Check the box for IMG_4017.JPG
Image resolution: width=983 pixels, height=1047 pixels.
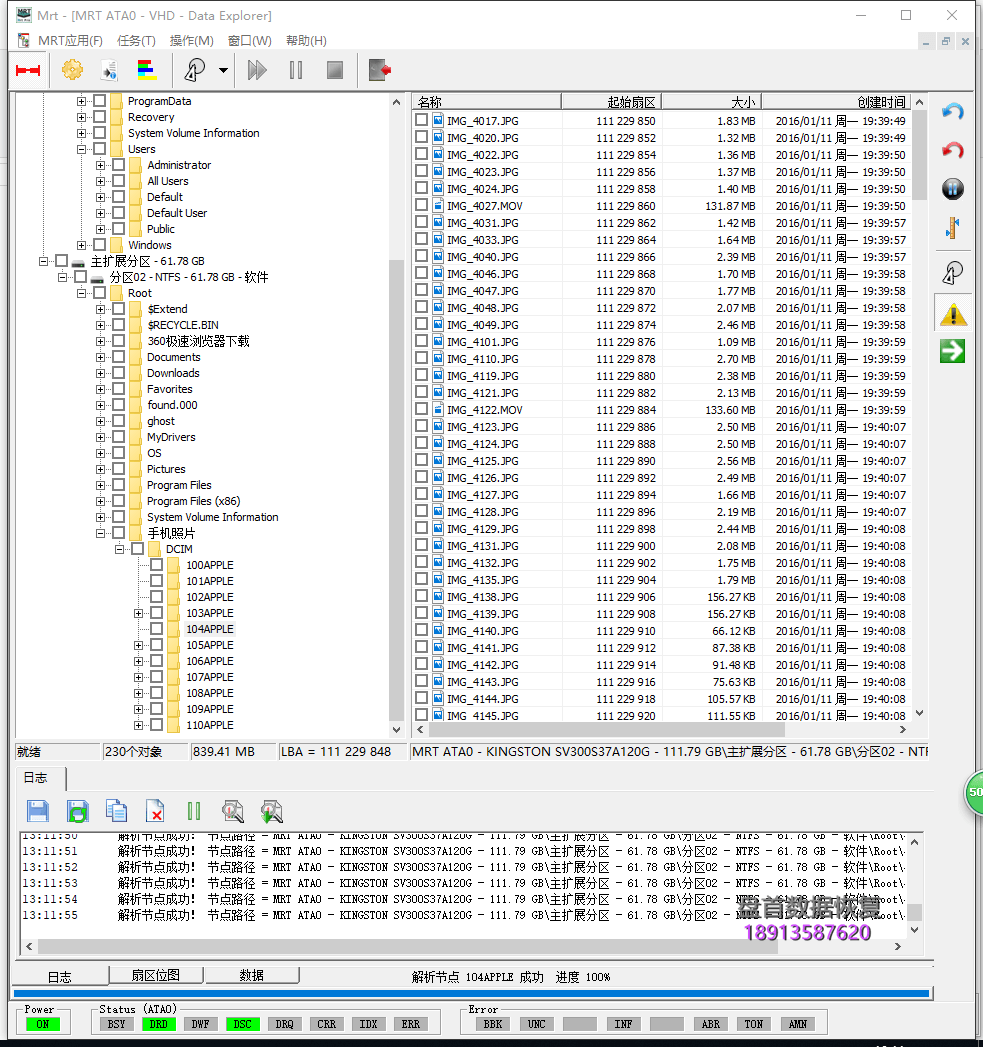[421, 120]
